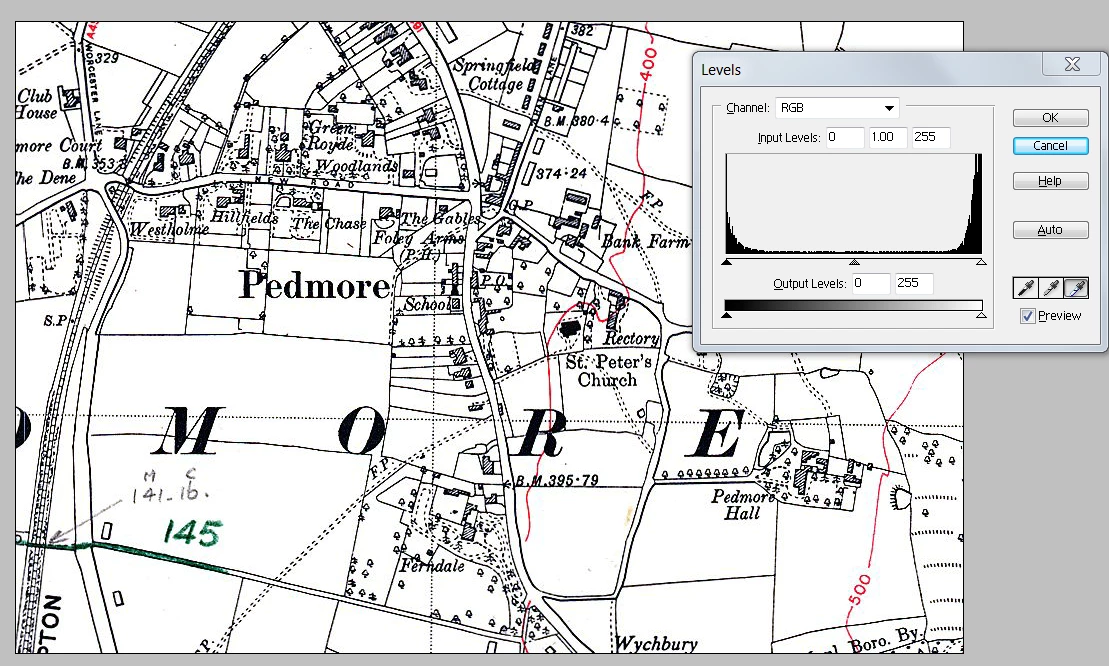Click the input midtone 1.00 field
Viewport: 1109px width, 666px height.
tap(888, 137)
